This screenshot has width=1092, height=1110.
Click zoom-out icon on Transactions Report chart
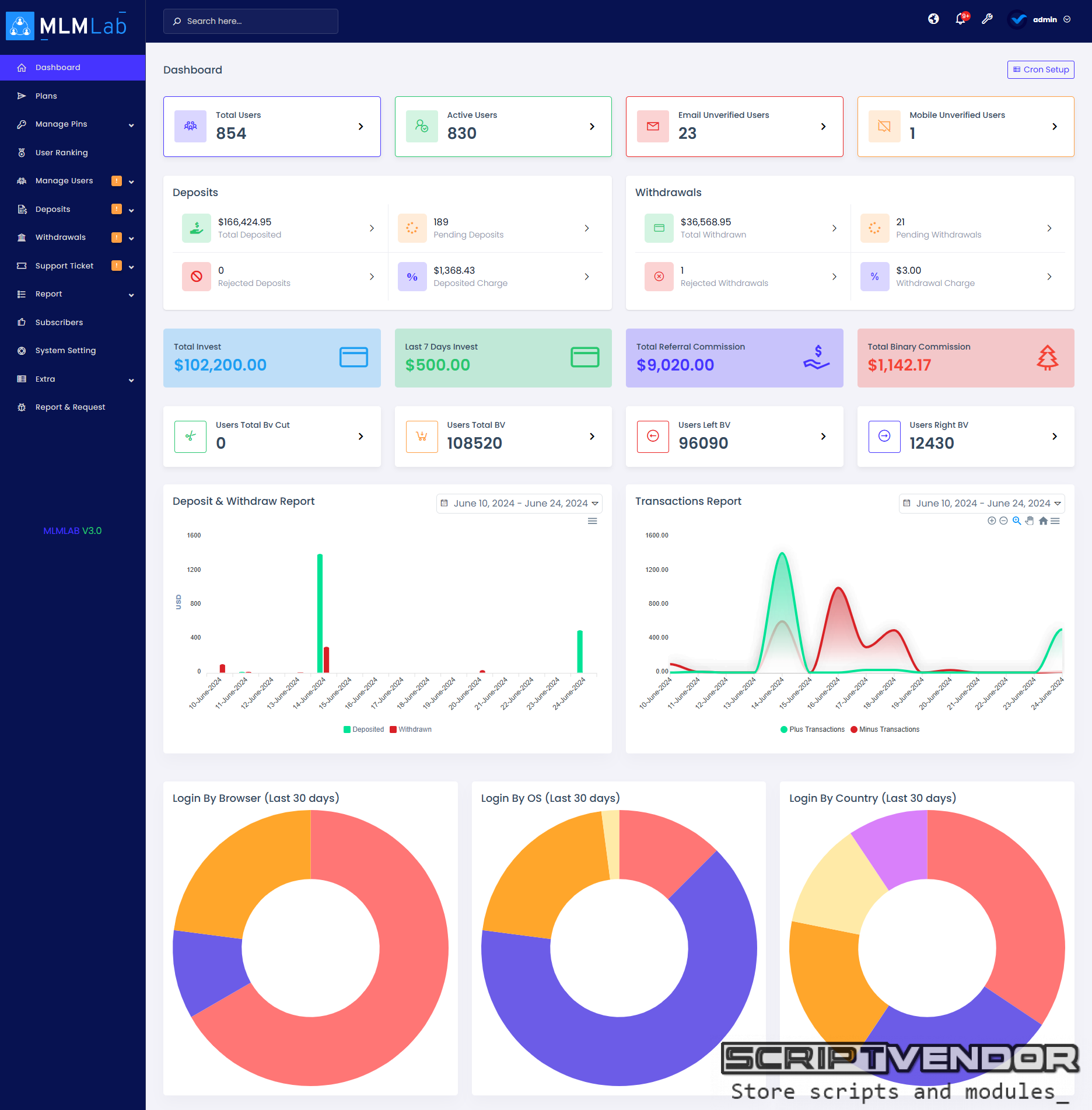tap(1003, 521)
